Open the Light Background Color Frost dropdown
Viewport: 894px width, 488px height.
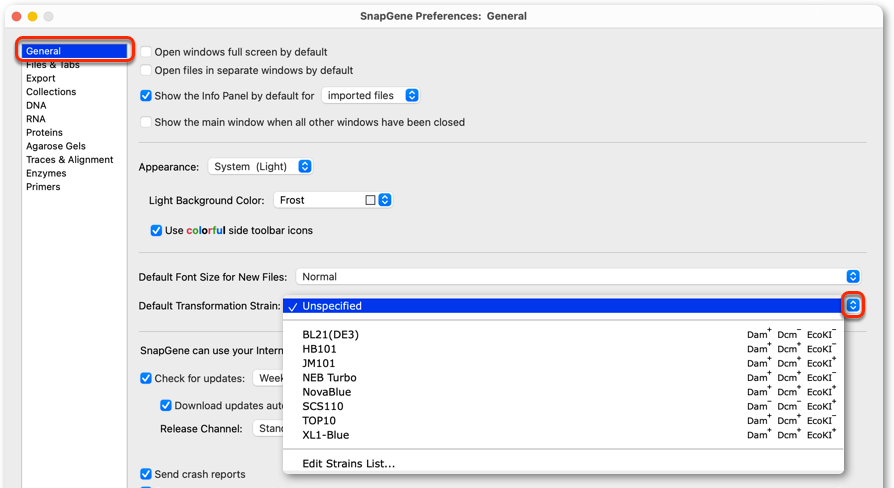pyautogui.click(x=333, y=200)
